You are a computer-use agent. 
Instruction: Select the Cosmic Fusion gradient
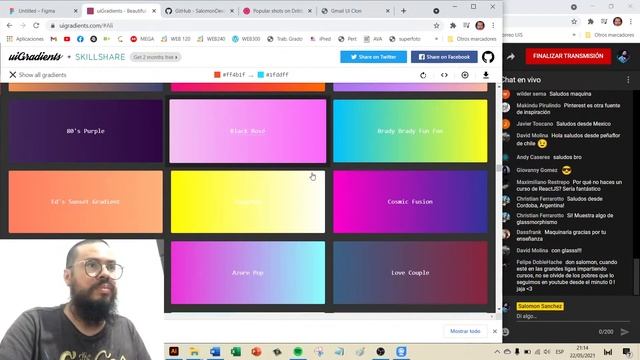[410, 202]
